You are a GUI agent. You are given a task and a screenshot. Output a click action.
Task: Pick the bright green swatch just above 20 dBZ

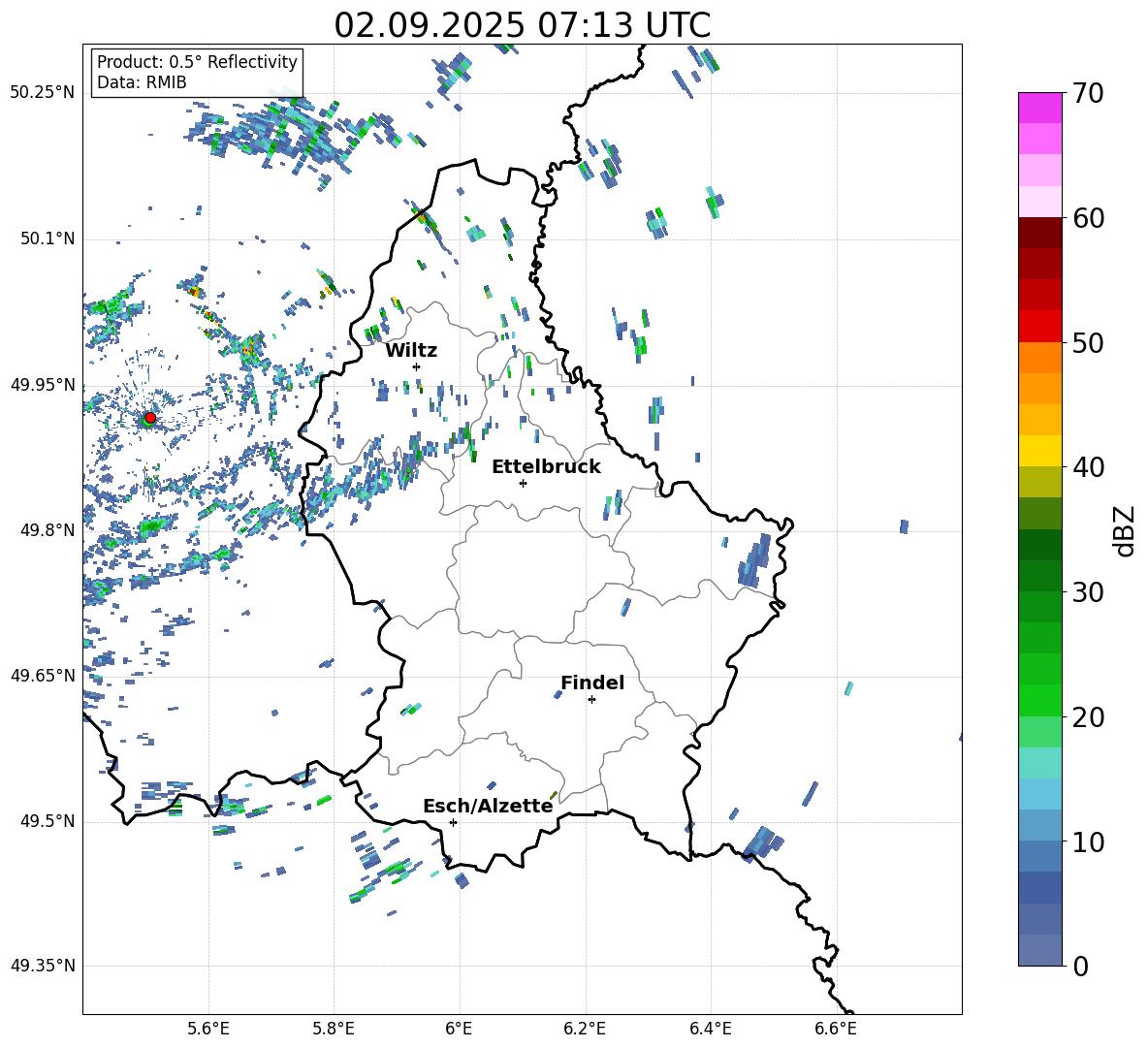tap(1039, 700)
